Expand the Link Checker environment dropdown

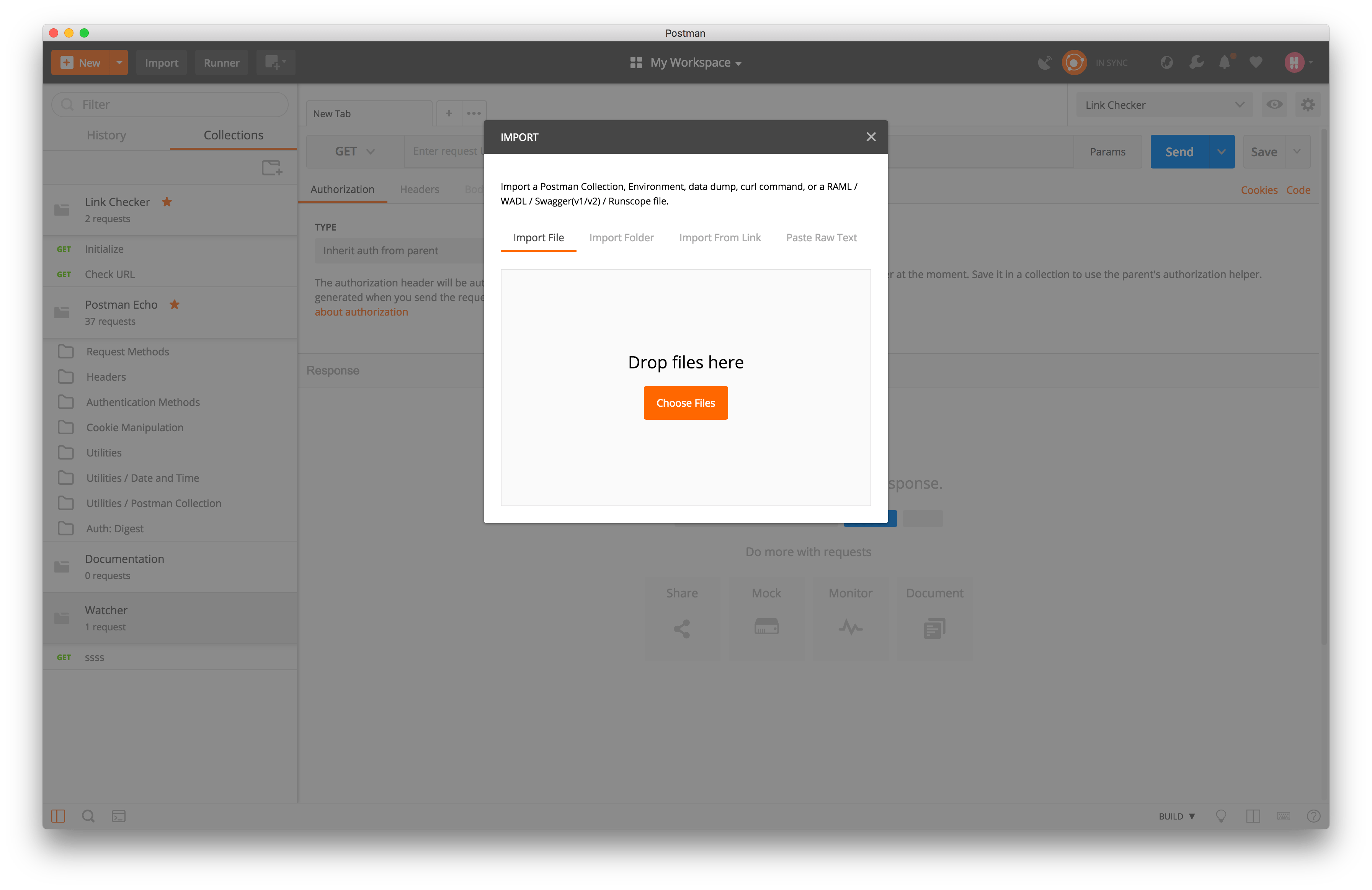pyautogui.click(x=1164, y=105)
